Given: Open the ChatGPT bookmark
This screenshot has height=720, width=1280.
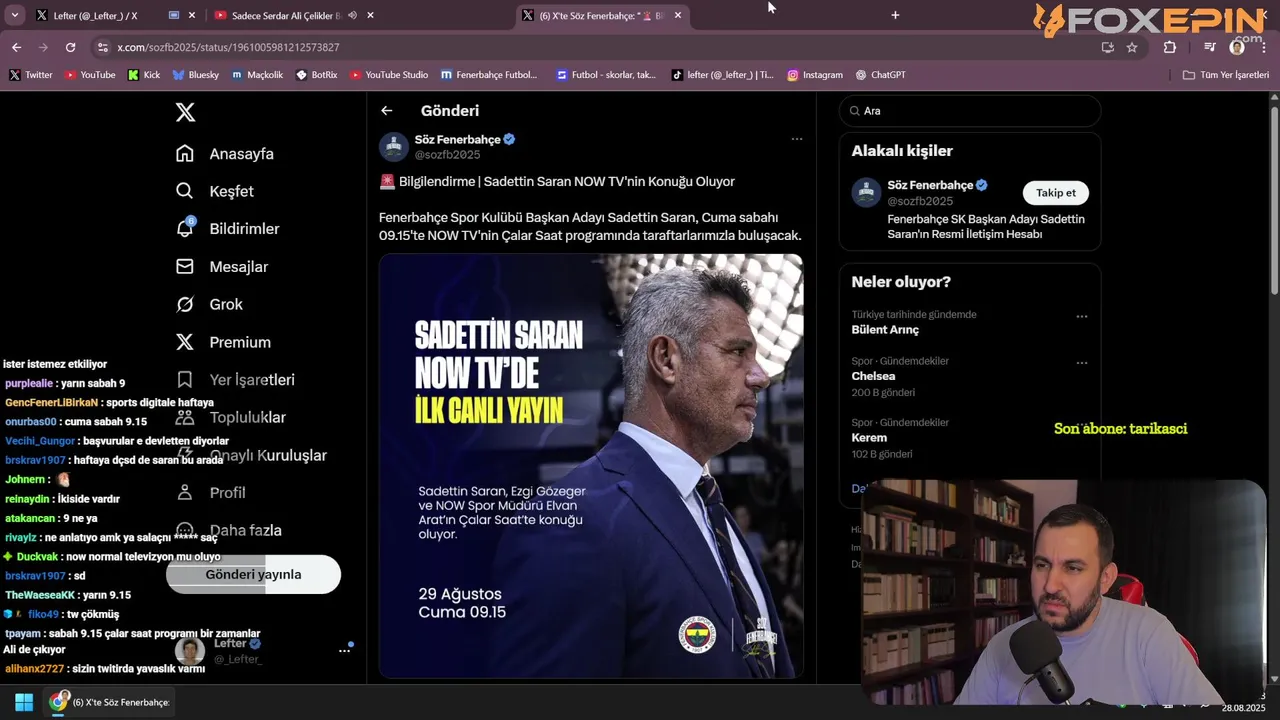Looking at the screenshot, I should [x=881, y=75].
